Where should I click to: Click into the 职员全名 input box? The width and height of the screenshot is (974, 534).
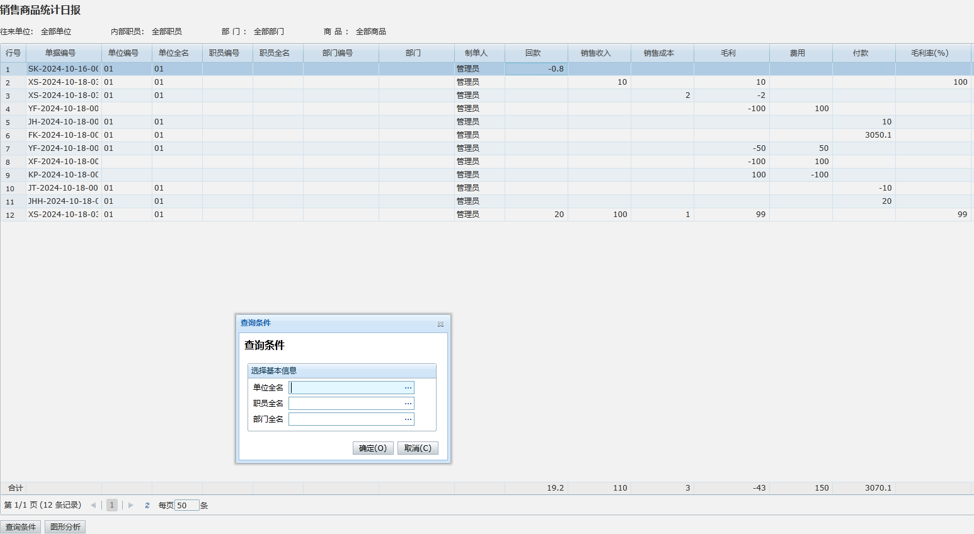click(x=346, y=404)
